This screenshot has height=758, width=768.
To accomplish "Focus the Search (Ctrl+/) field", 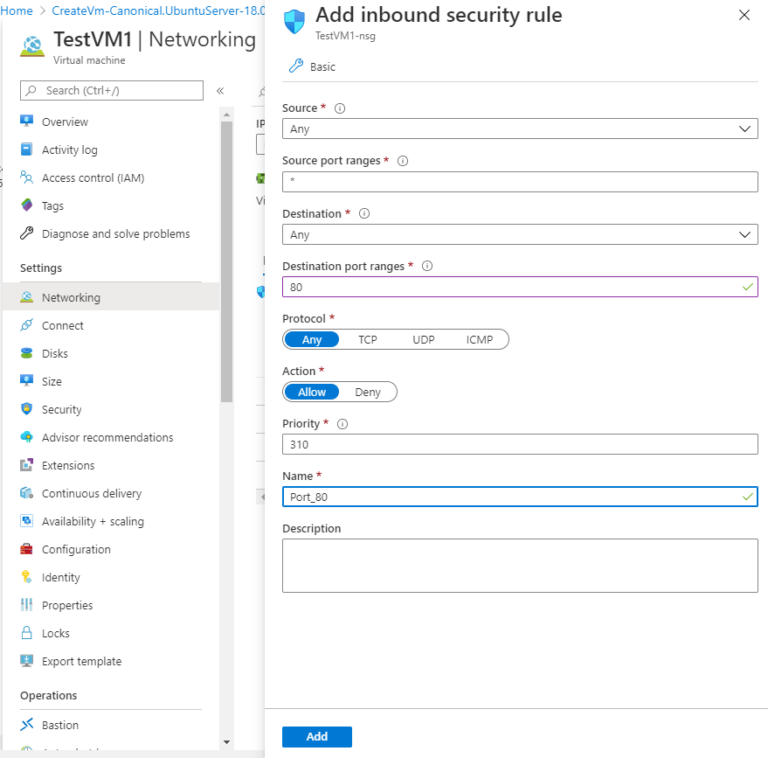I will [x=112, y=91].
